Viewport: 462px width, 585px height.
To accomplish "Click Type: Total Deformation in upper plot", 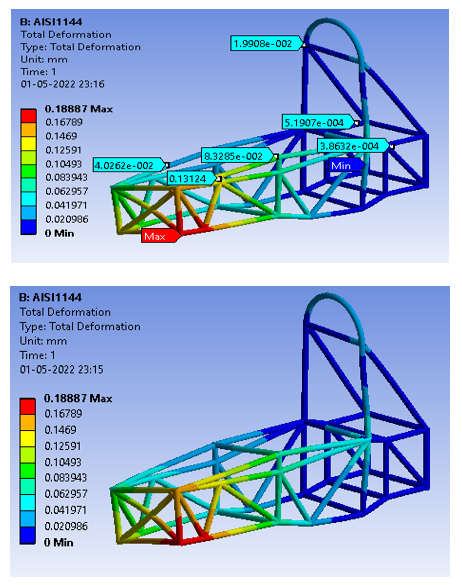I will click(x=81, y=47).
